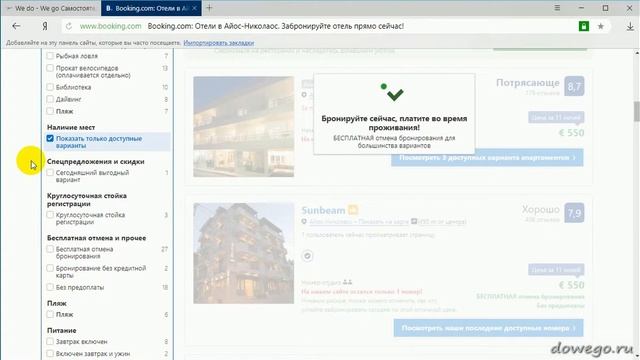Screen dimensions: 640x360
Task: Click Sunbeam thumbs-up preferred badge
Action: pyautogui.click(x=353, y=210)
